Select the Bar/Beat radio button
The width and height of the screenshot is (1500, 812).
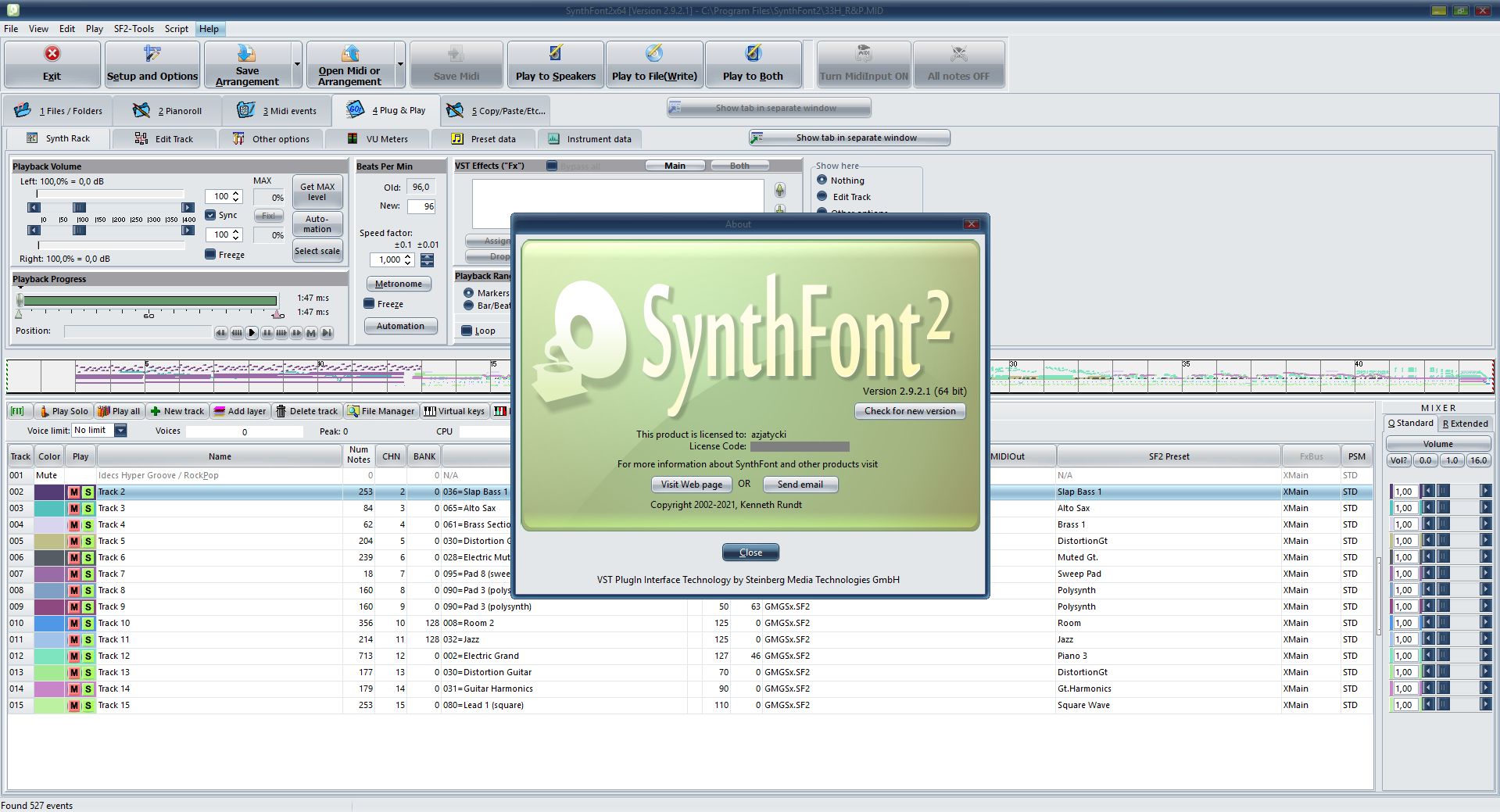(x=469, y=306)
